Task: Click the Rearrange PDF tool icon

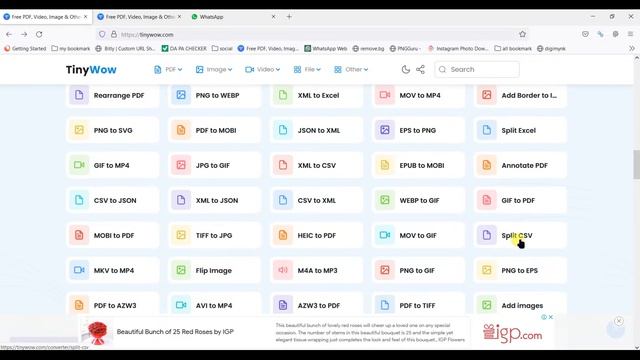Action: coord(79,95)
